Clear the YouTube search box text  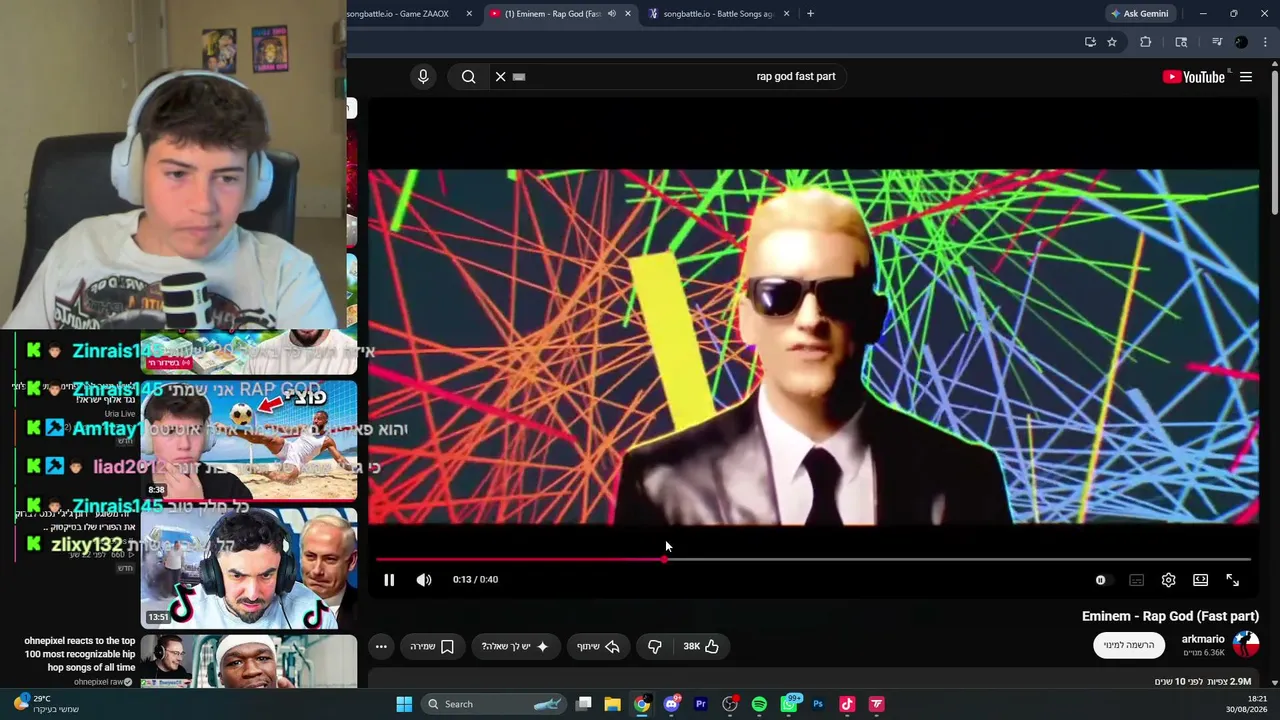point(501,77)
